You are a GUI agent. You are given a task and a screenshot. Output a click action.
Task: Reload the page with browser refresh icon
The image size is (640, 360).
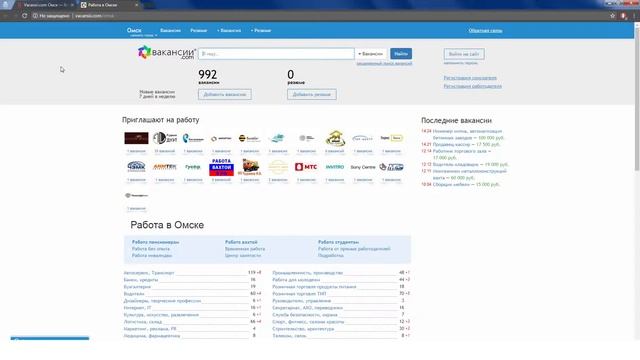pos(24,16)
